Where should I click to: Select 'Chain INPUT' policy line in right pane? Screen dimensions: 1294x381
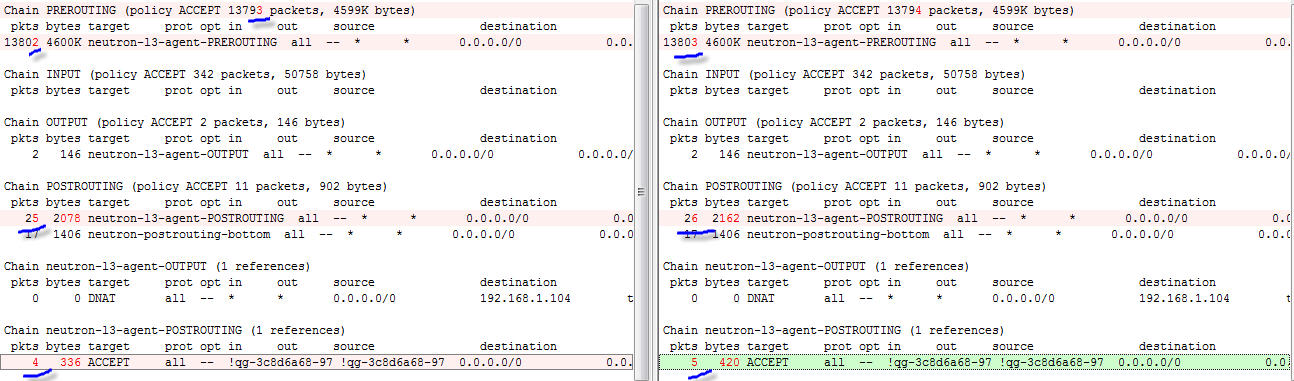click(844, 75)
